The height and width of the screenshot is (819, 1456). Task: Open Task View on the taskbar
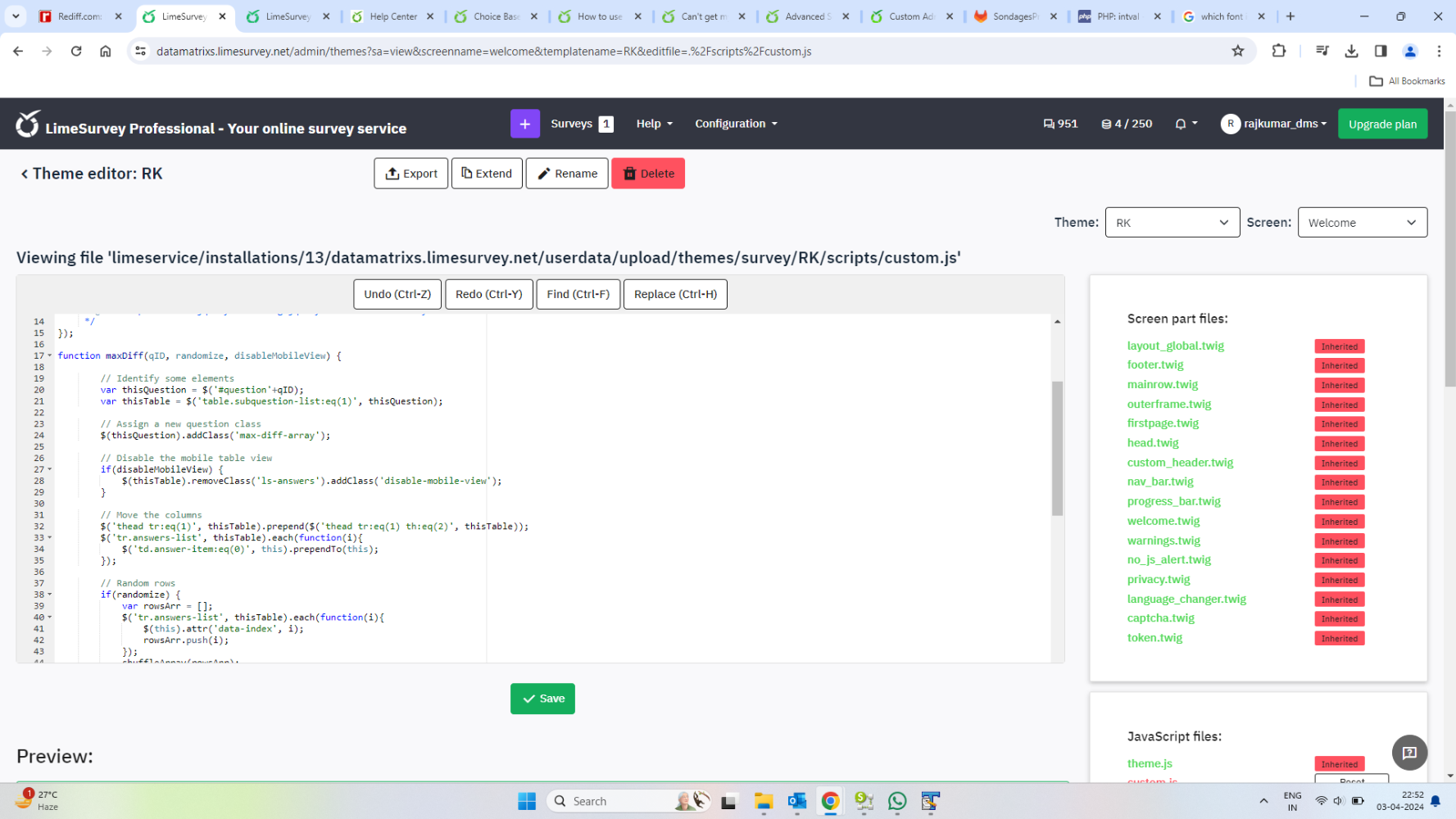728,801
